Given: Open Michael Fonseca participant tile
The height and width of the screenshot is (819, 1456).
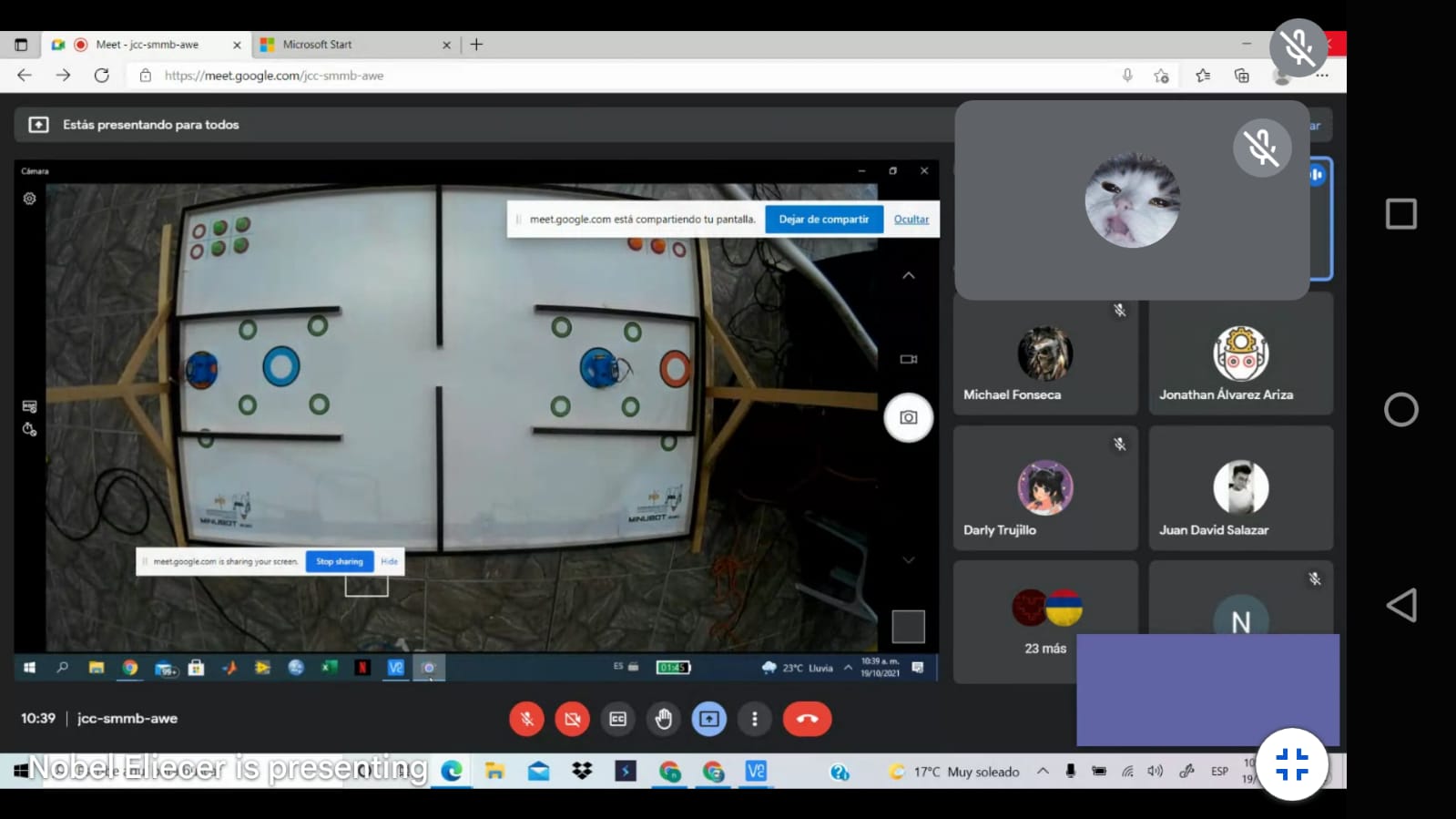Looking at the screenshot, I should point(1044,355).
